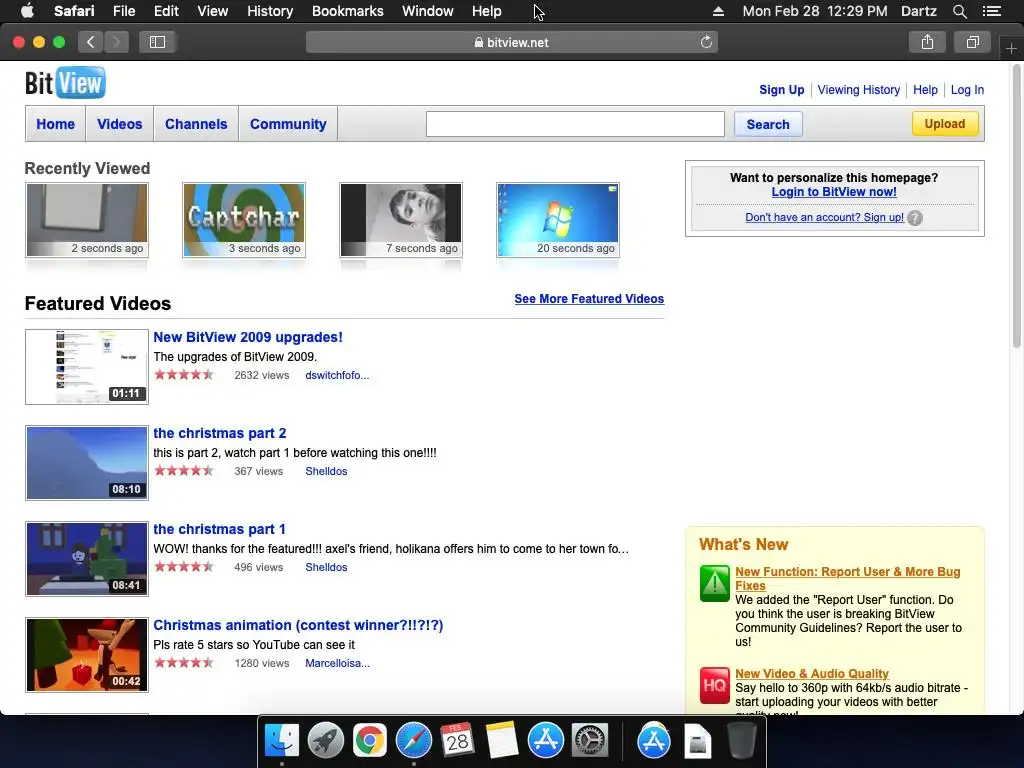Click the yellow Upload button
This screenshot has height=768, width=1024.
point(944,123)
